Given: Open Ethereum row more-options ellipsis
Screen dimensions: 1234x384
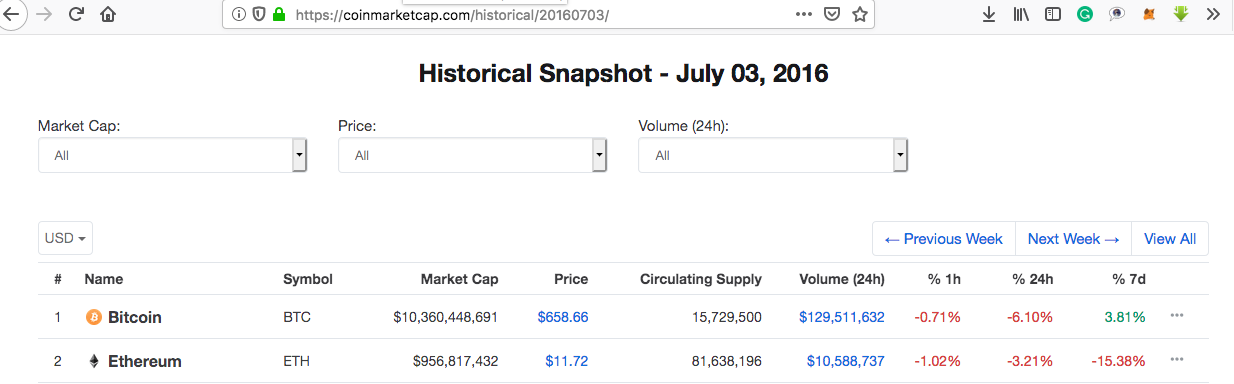Looking at the screenshot, I should point(1177,359).
